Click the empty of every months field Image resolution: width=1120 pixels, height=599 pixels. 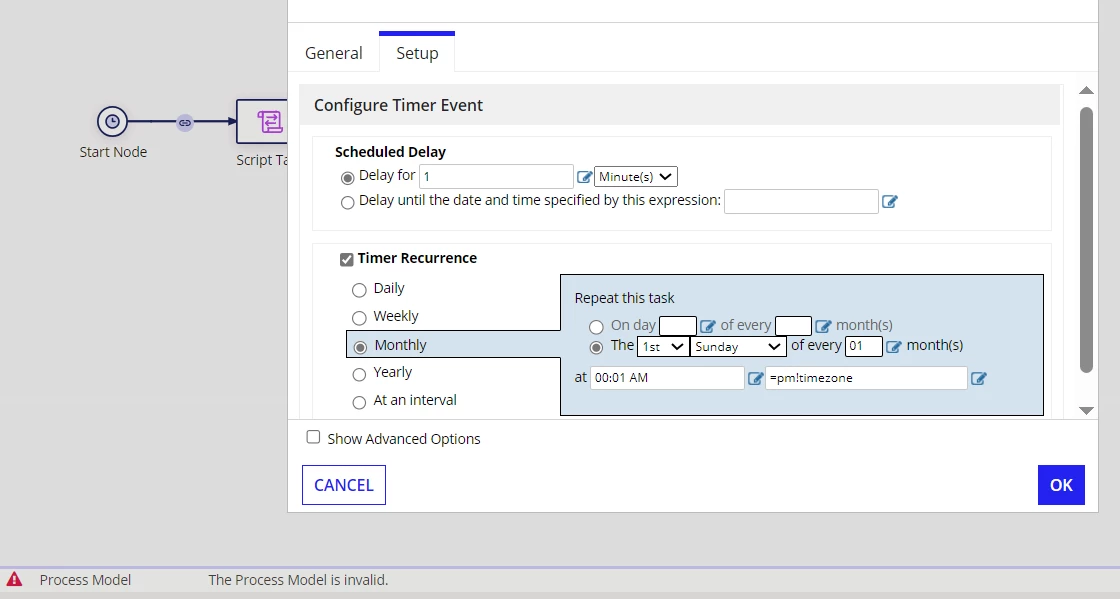[x=793, y=326]
